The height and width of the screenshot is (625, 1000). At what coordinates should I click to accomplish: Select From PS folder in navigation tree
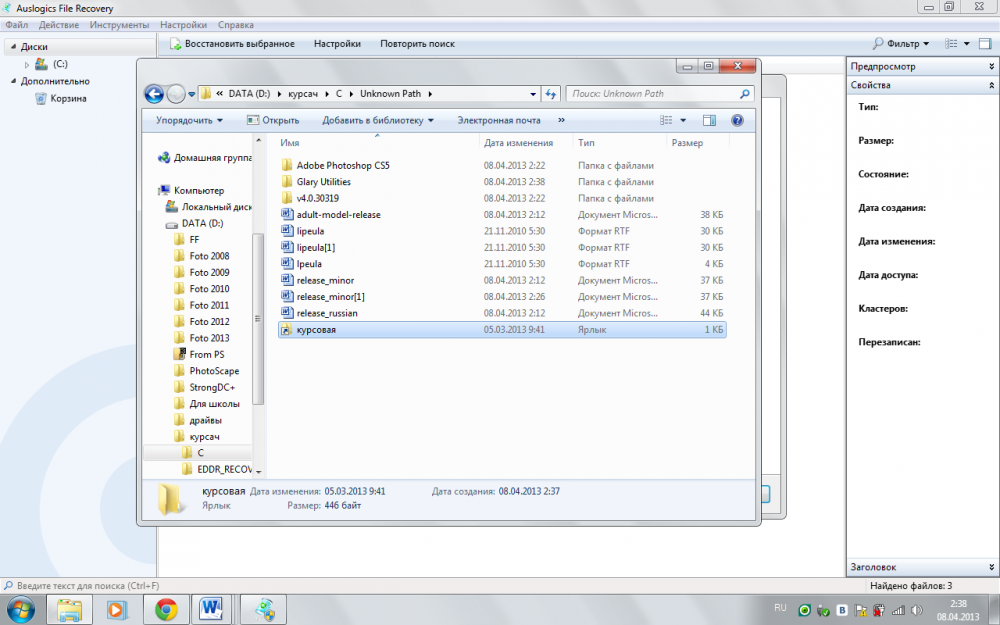207,355
